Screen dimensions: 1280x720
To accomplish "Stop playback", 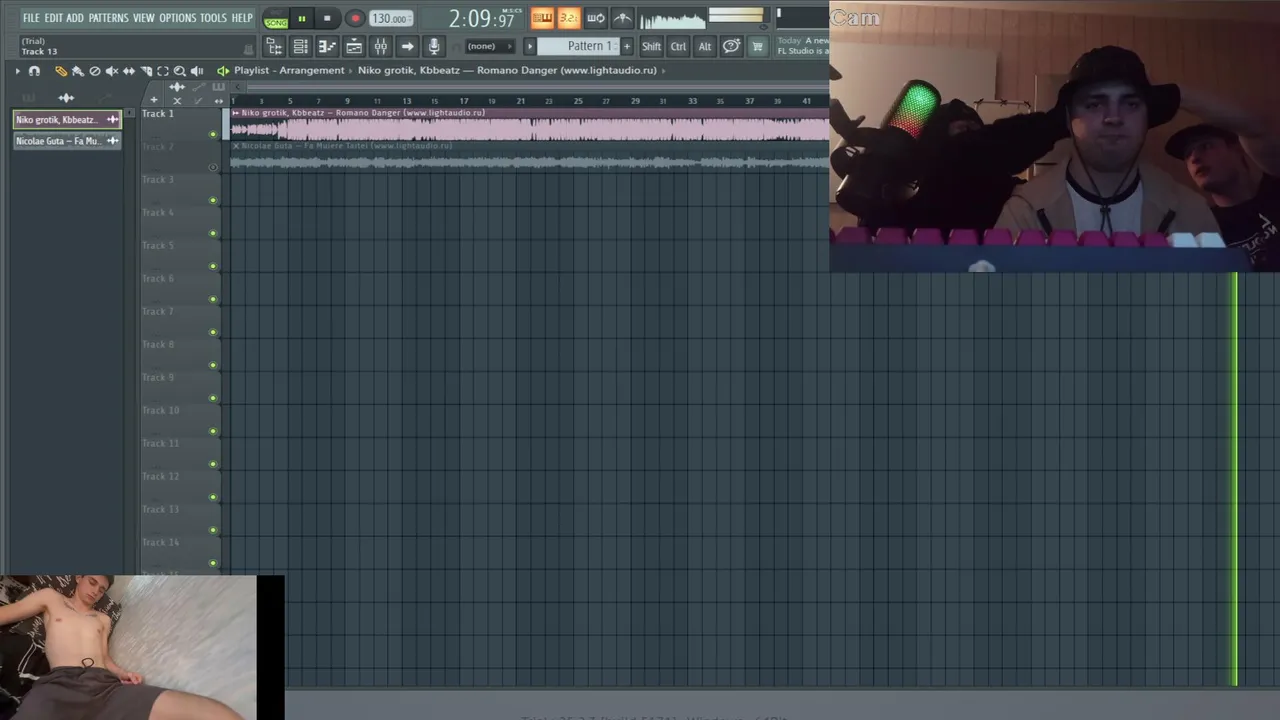I will click(x=327, y=19).
